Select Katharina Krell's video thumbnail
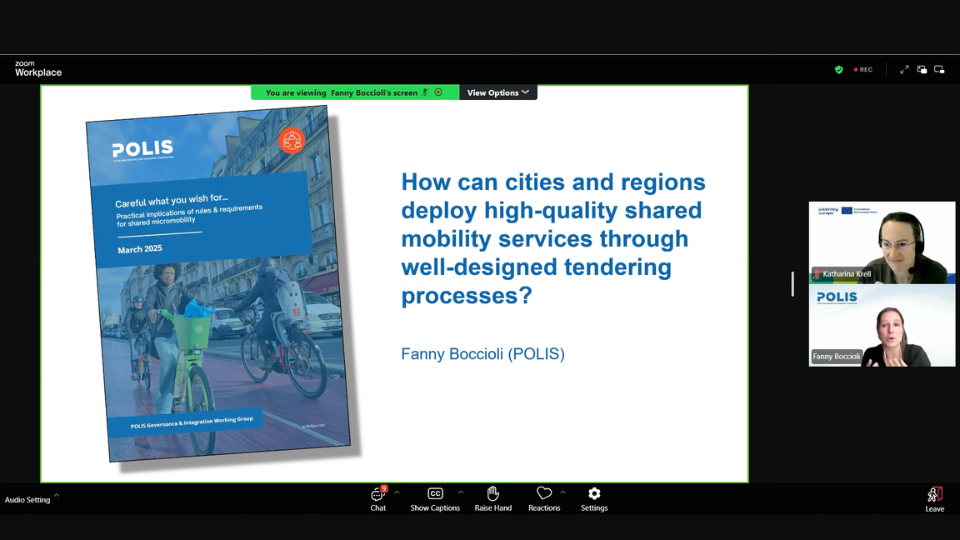This screenshot has height=540, width=960. (881, 243)
